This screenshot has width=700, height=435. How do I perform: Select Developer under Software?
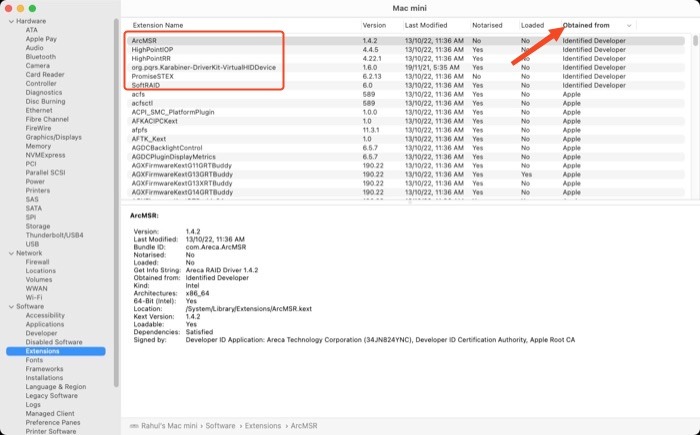(41, 333)
